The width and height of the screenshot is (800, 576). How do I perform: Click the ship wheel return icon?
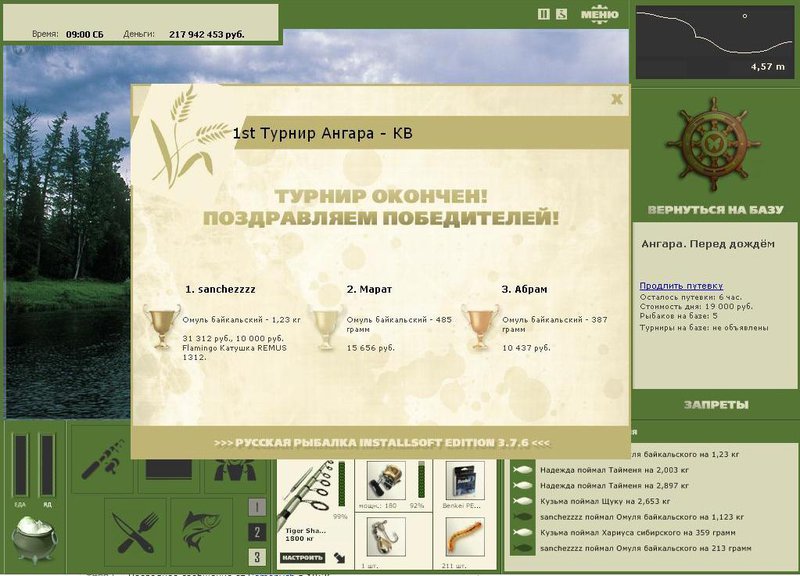coord(713,145)
